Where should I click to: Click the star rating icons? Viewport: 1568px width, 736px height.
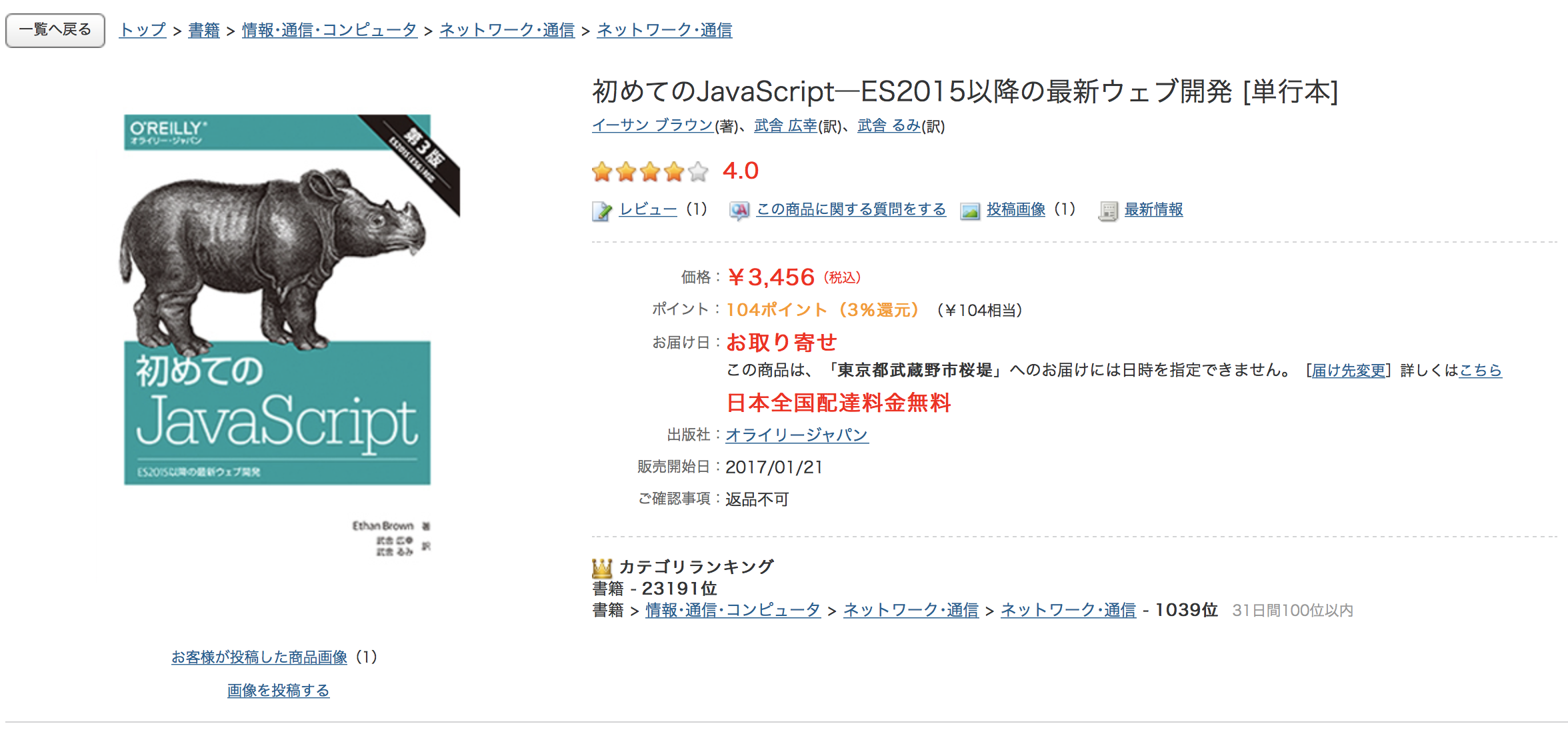pos(649,172)
